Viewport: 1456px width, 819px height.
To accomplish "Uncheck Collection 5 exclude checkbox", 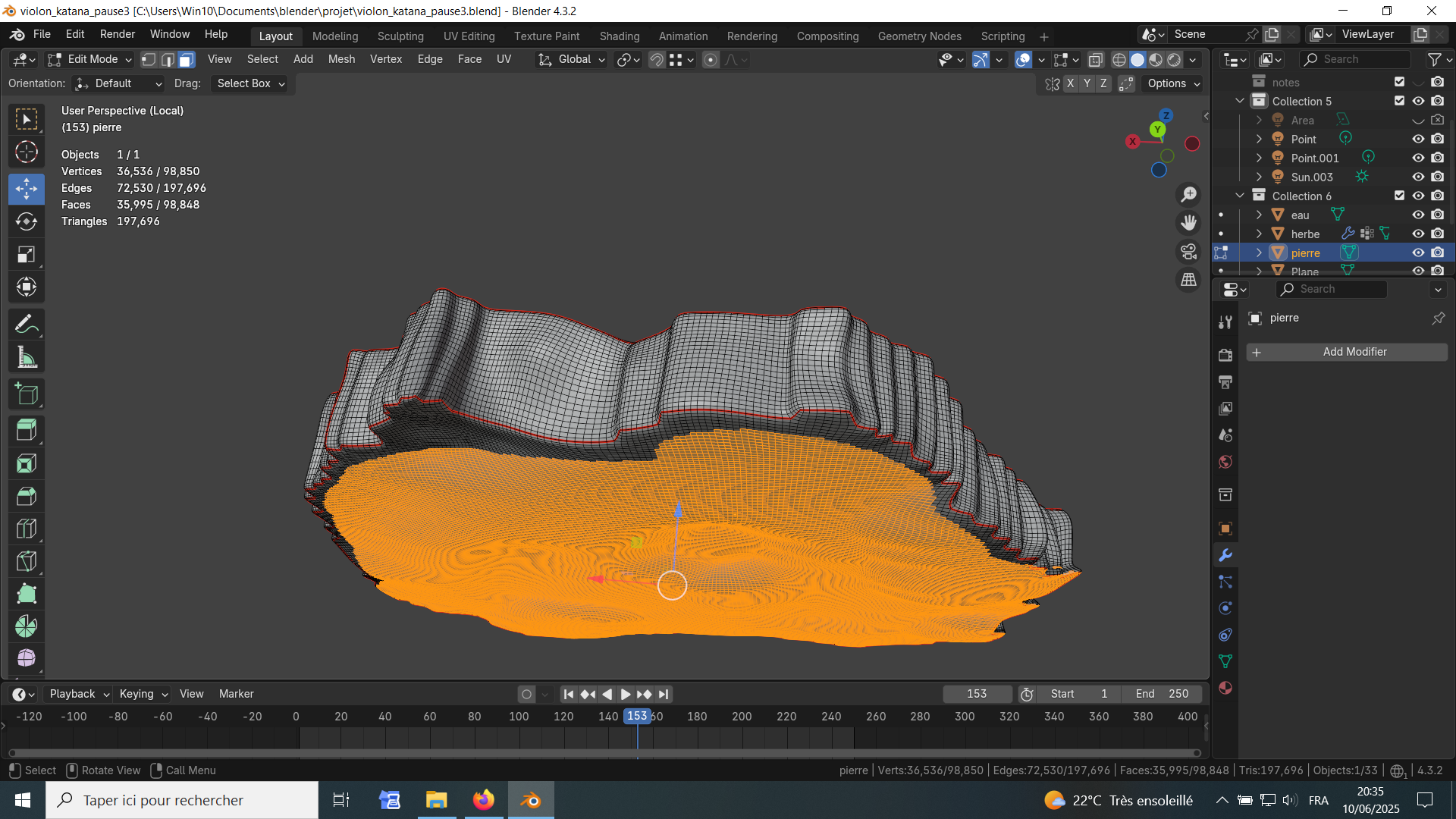I will pos(1399,101).
